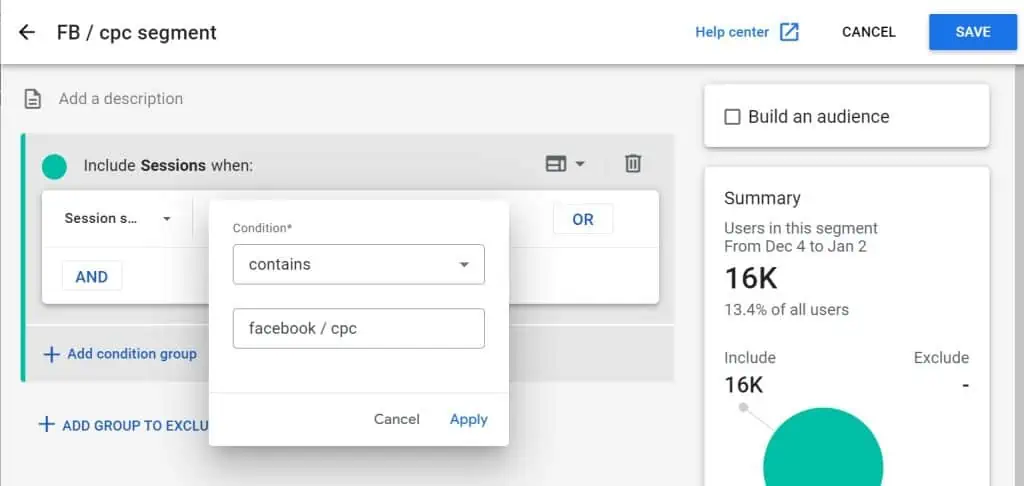Click the Include Sessions when label
This screenshot has height=486, width=1024.
[x=168, y=166]
